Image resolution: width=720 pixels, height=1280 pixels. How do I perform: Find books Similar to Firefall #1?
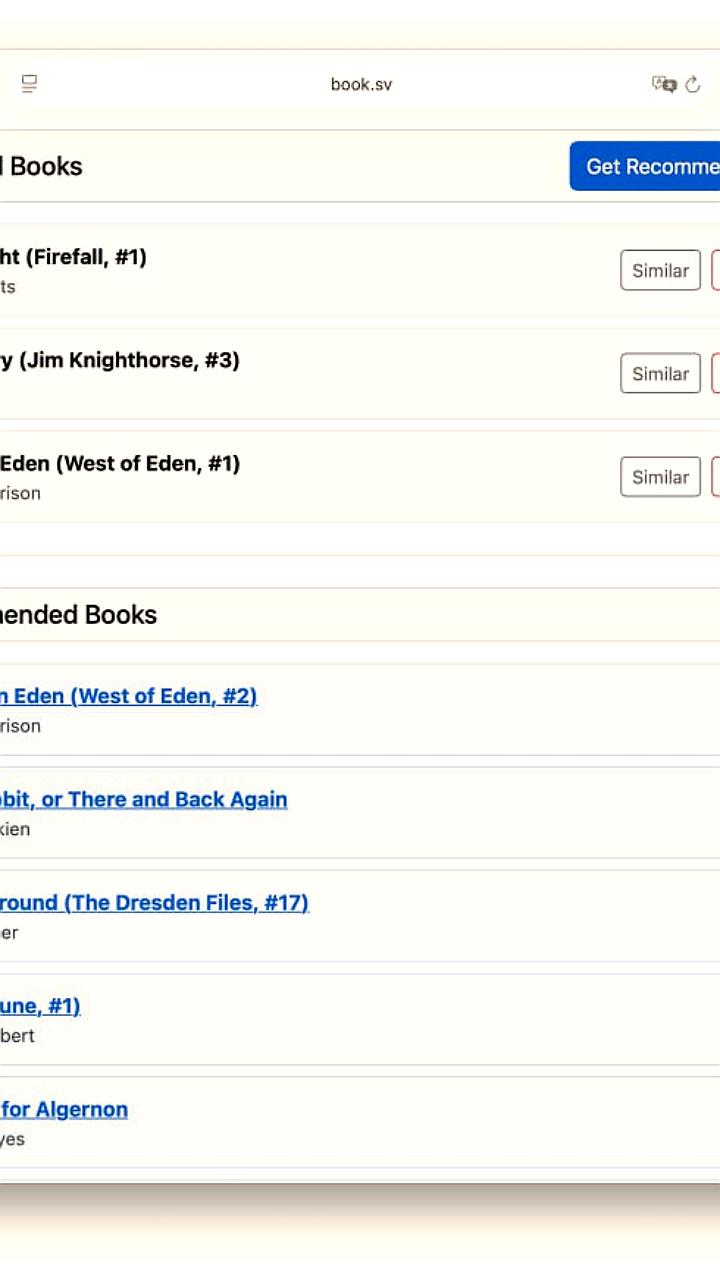click(660, 270)
